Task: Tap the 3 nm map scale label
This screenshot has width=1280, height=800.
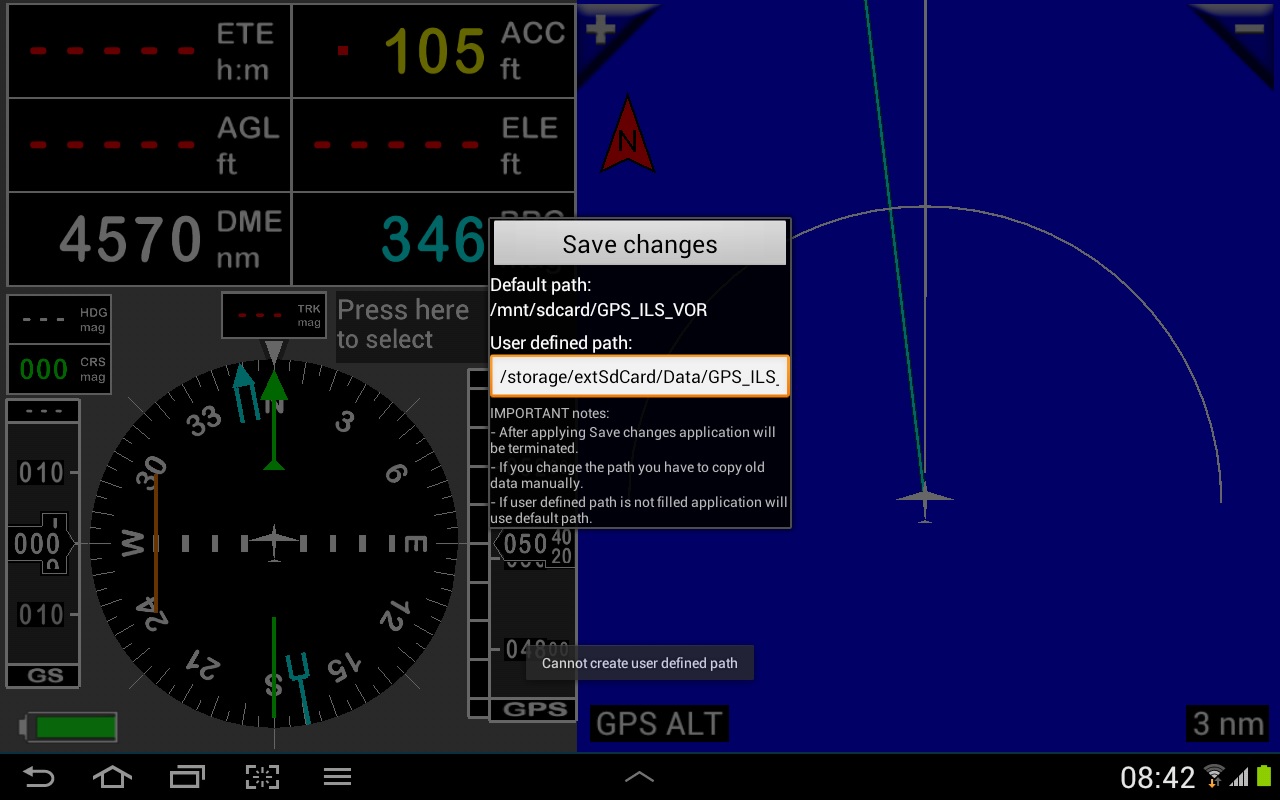Action: click(x=1228, y=723)
